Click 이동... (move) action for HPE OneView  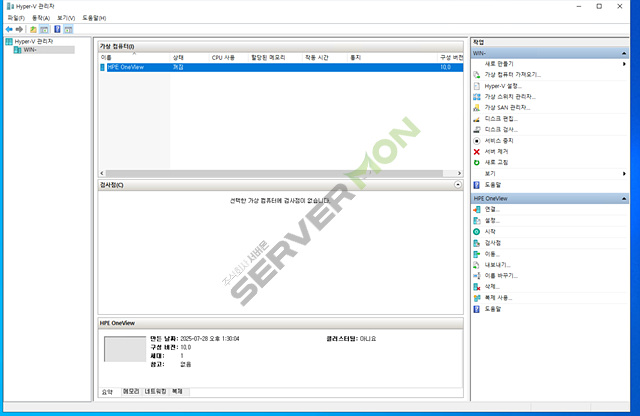pos(492,254)
